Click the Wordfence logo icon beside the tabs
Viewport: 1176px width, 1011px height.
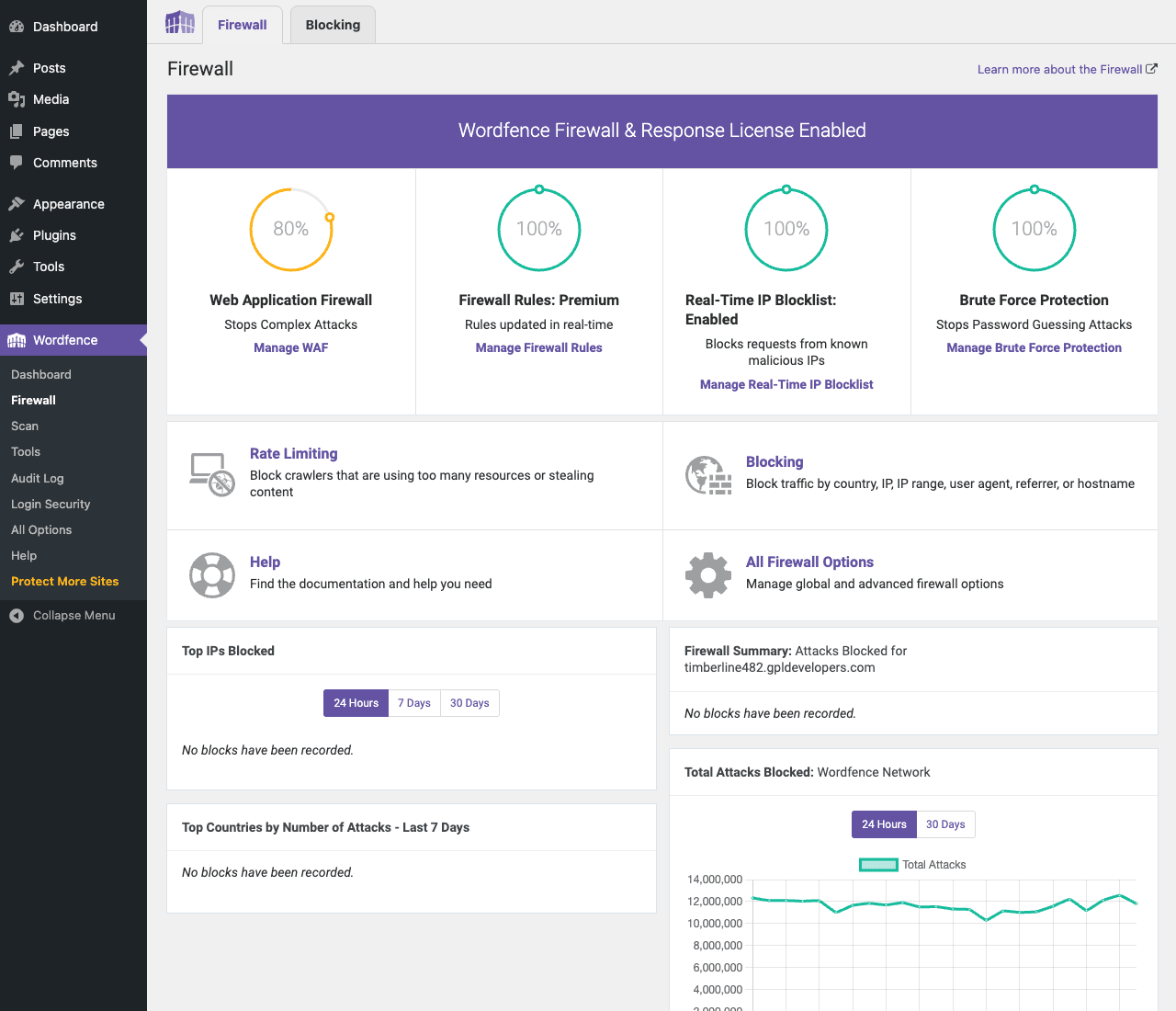click(x=180, y=23)
